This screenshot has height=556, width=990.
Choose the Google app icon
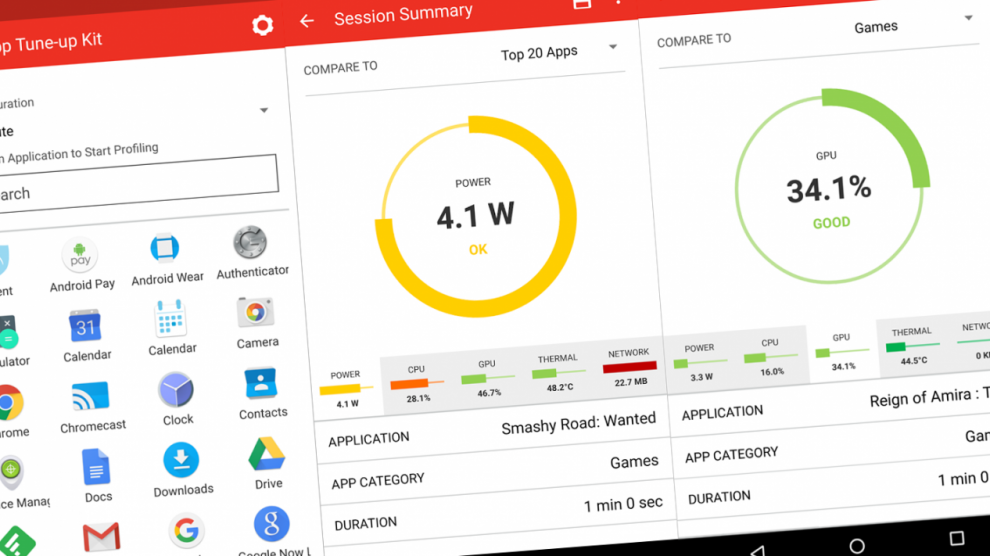coord(186,531)
